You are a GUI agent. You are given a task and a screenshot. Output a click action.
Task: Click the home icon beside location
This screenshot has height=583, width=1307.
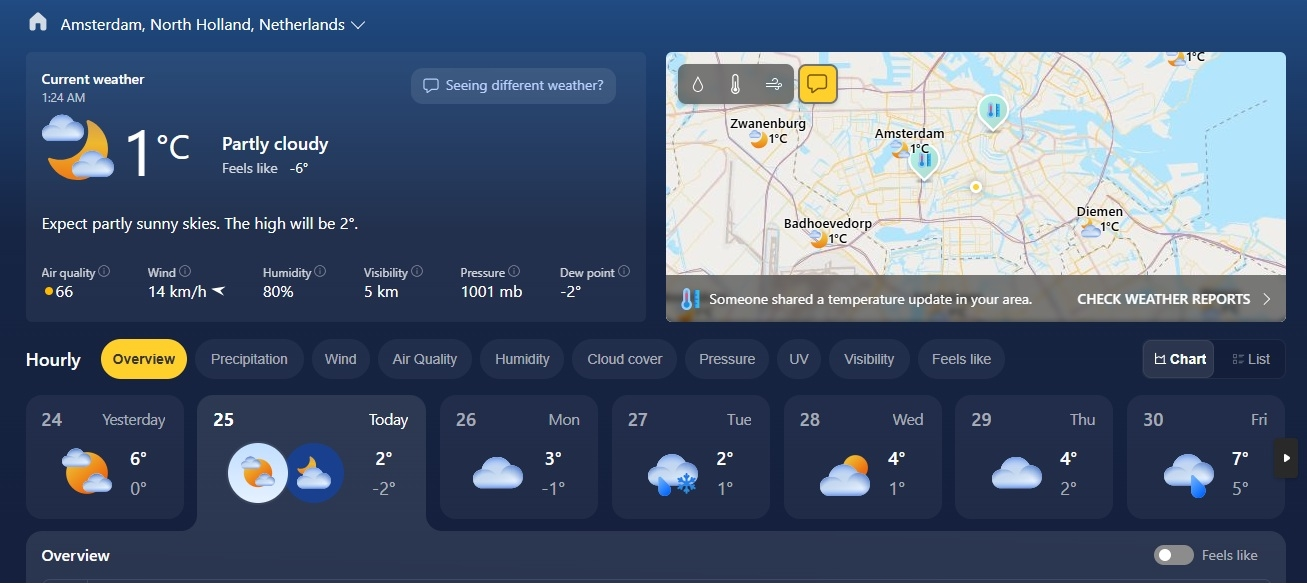[x=38, y=22]
